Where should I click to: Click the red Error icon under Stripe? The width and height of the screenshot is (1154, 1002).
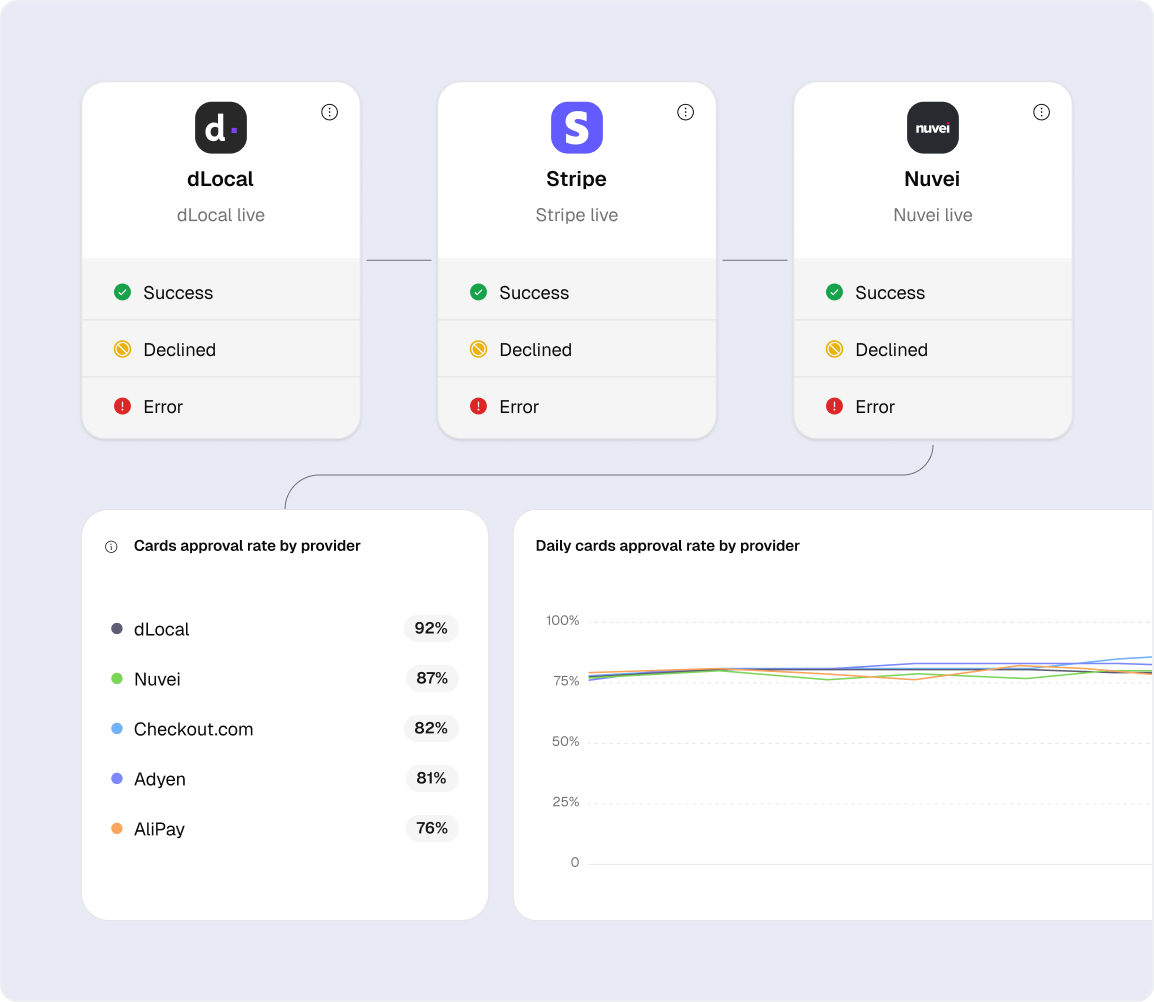click(x=478, y=406)
